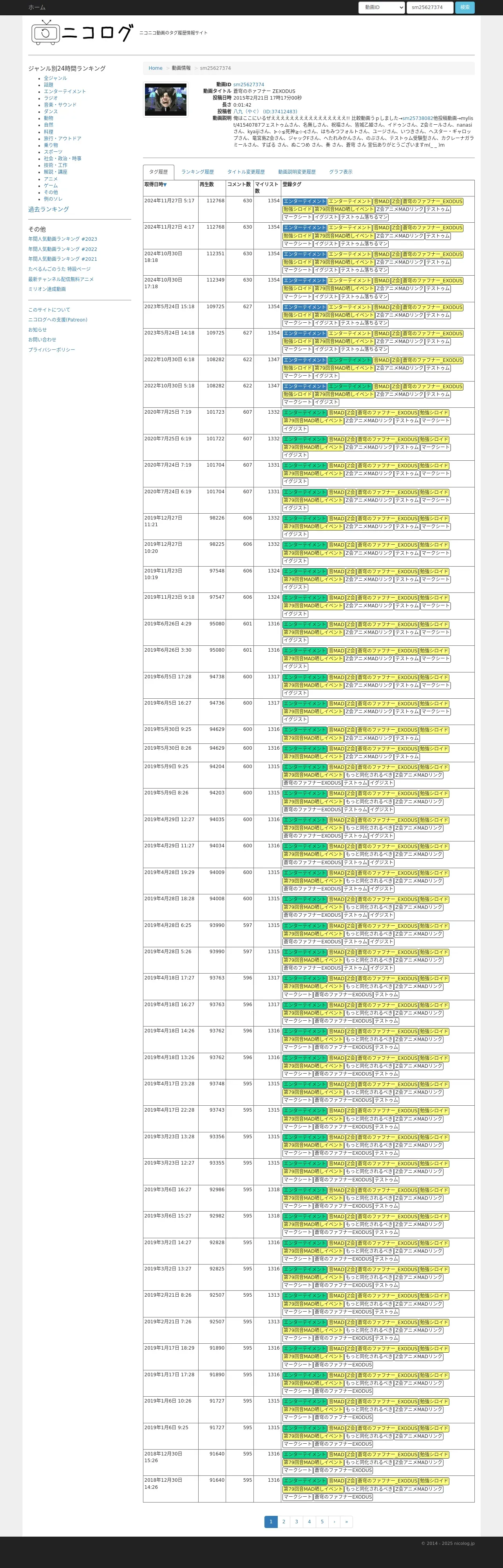Select ダンス genre ranking
The width and height of the screenshot is (503, 1568).
point(51,111)
